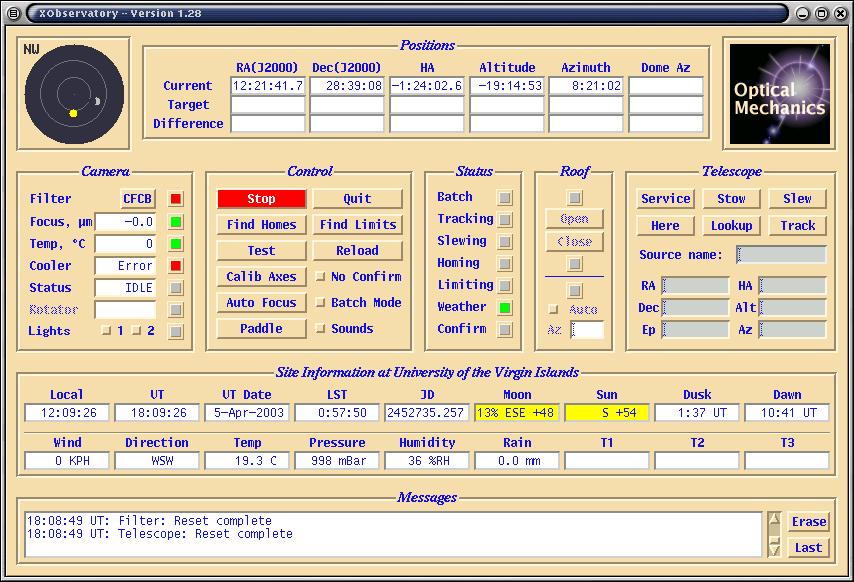The height and width of the screenshot is (582, 854).
Task: Erase messages with the Erase button
Action: [x=808, y=522]
